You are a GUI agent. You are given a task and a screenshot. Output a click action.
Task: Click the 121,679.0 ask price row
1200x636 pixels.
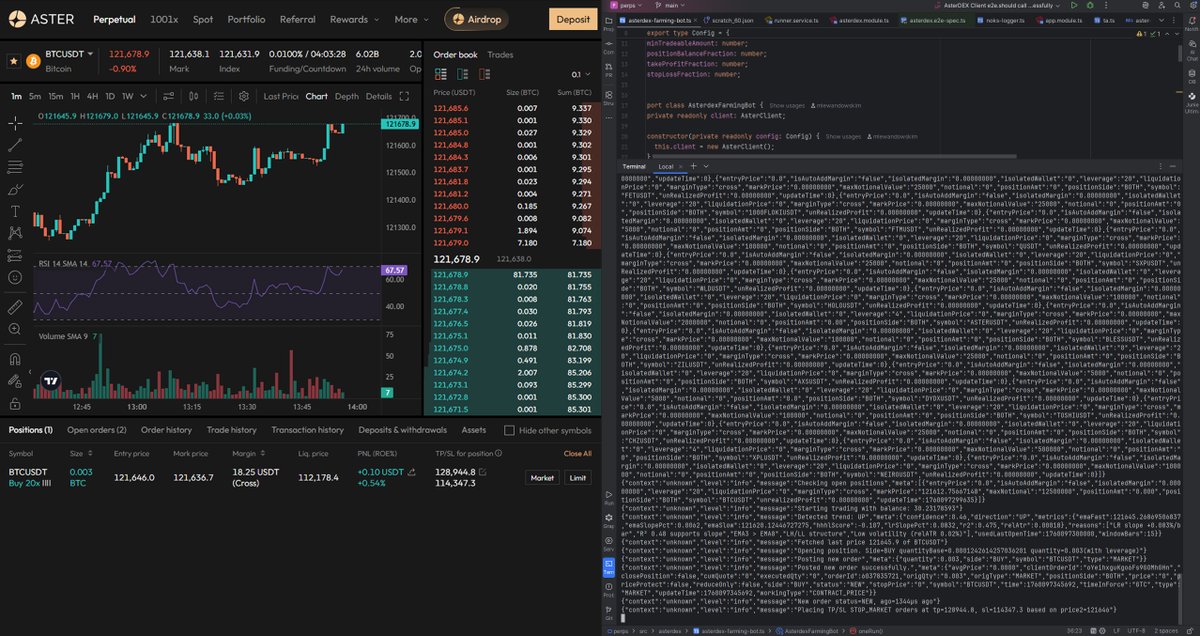(x=511, y=241)
